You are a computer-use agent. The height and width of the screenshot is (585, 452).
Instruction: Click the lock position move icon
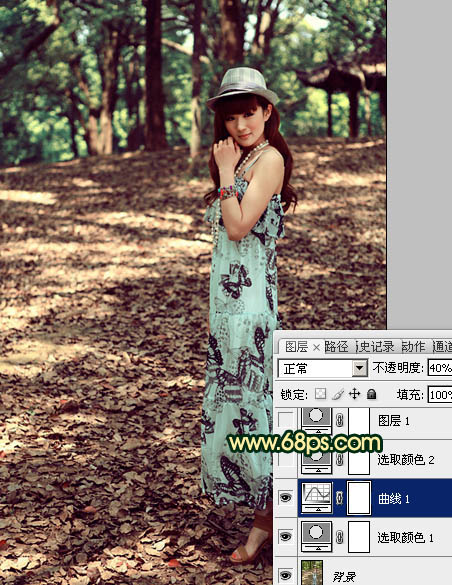[354, 394]
